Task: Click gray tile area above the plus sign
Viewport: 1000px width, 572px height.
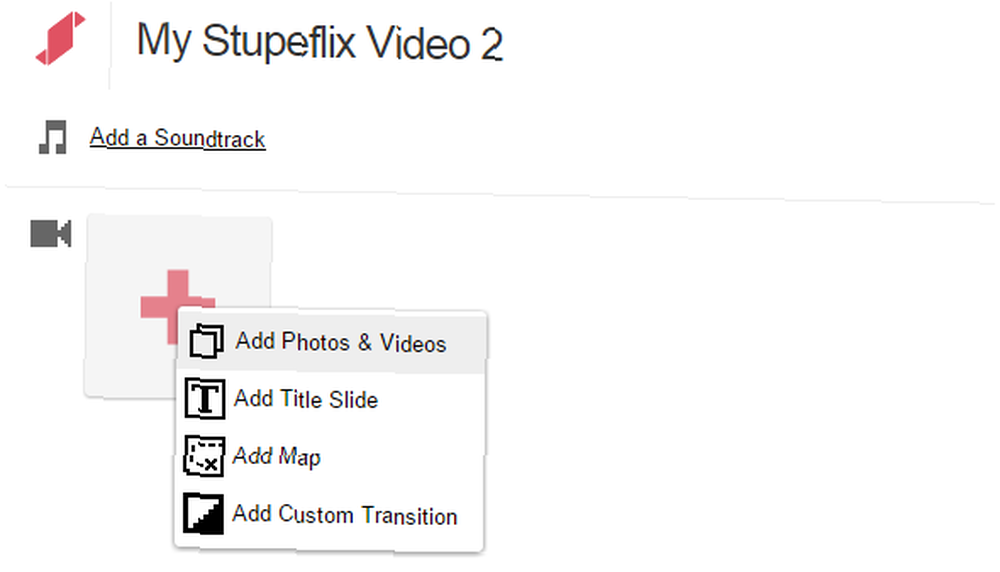Action: (x=179, y=242)
